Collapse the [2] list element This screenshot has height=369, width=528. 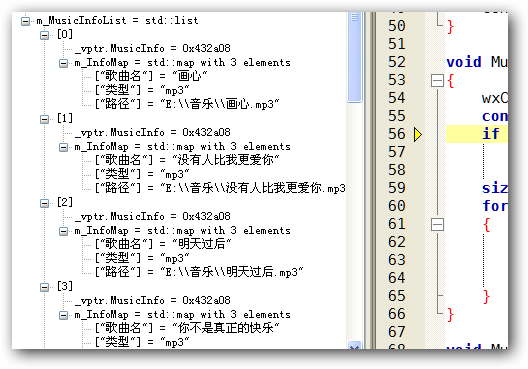(x=44, y=203)
